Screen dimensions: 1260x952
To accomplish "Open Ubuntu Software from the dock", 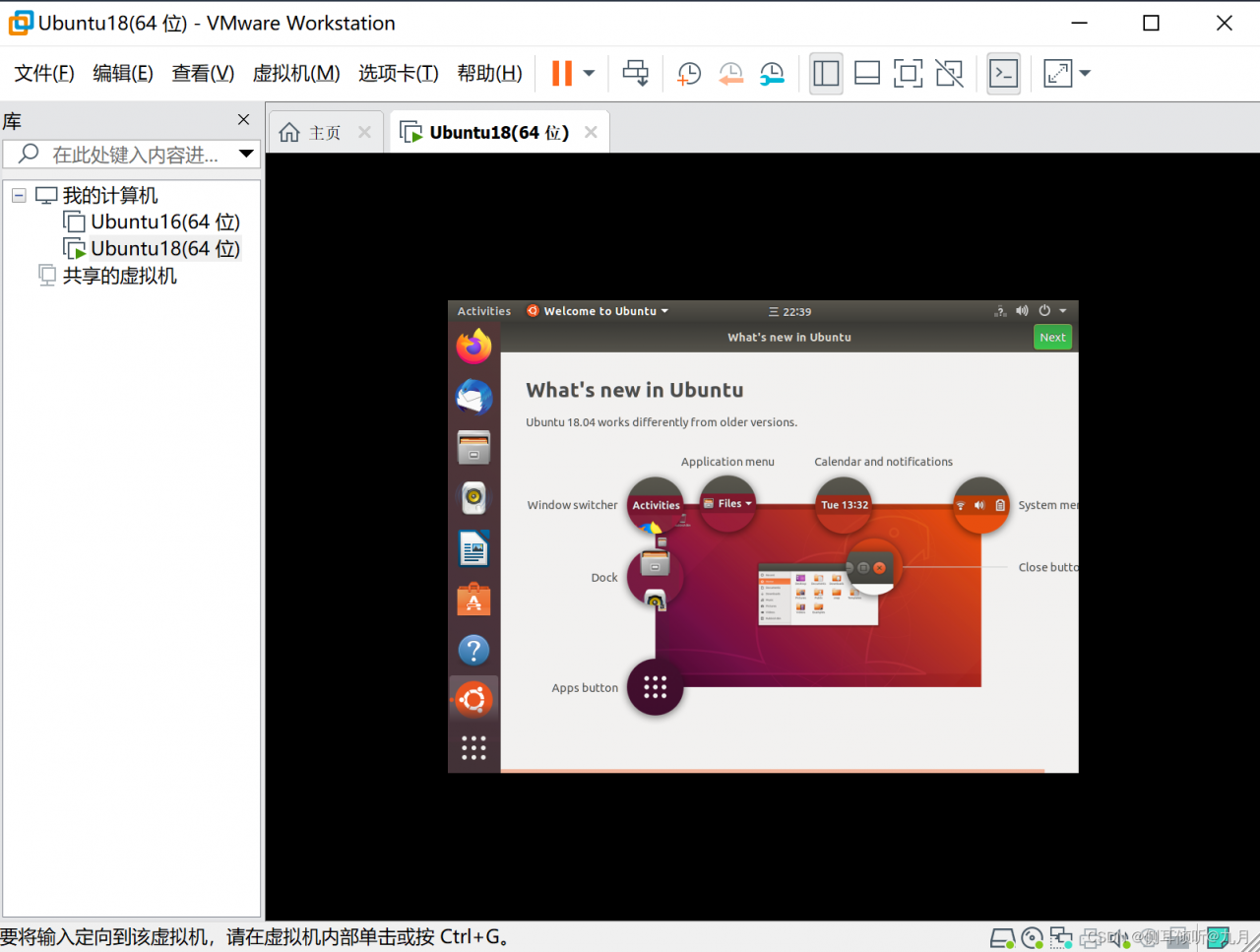I will pos(473,600).
